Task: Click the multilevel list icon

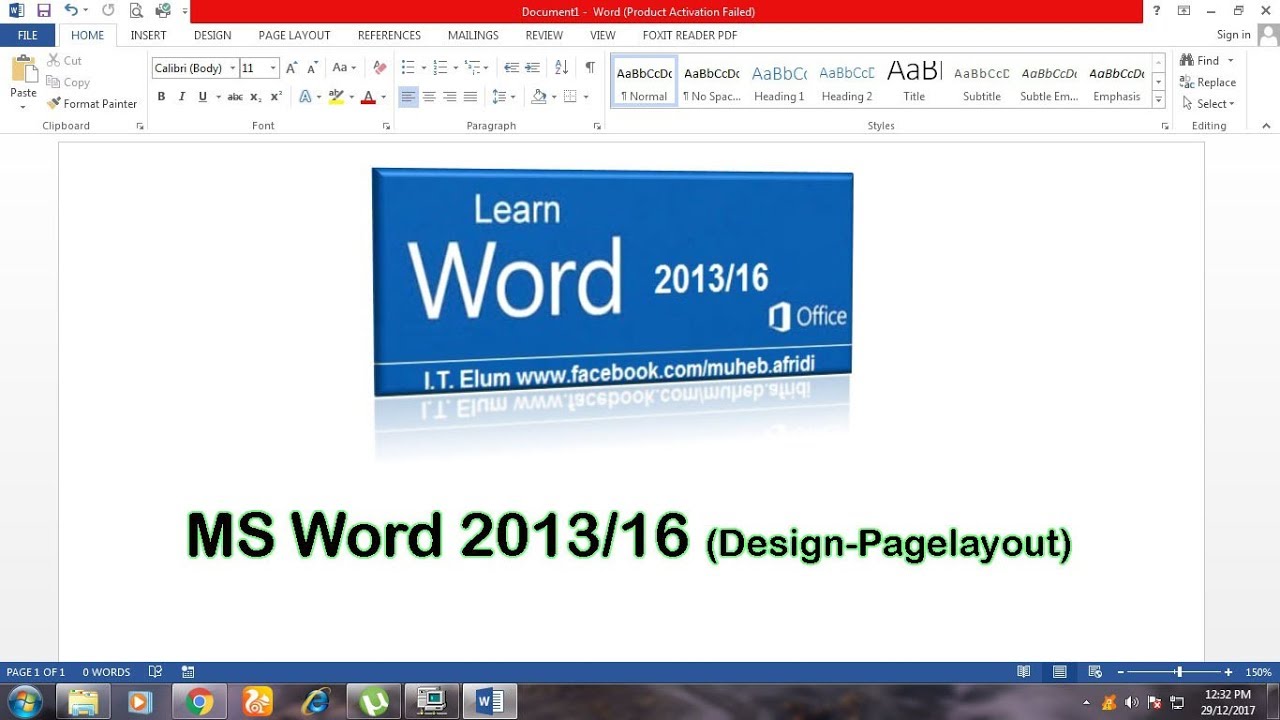Action: [x=473, y=68]
